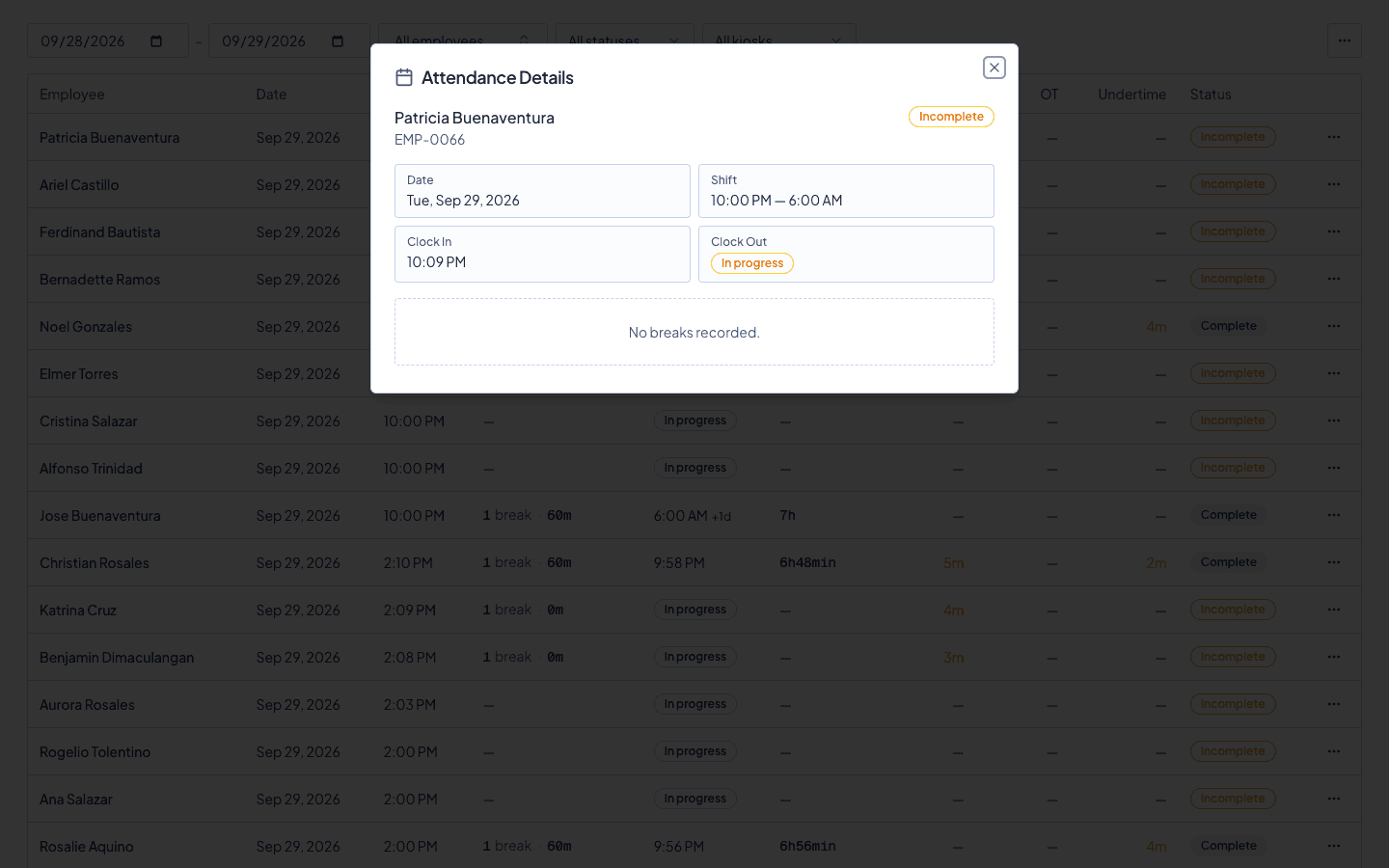Click the No breaks recorded message
The height and width of the screenshot is (868, 1389).
694,333
